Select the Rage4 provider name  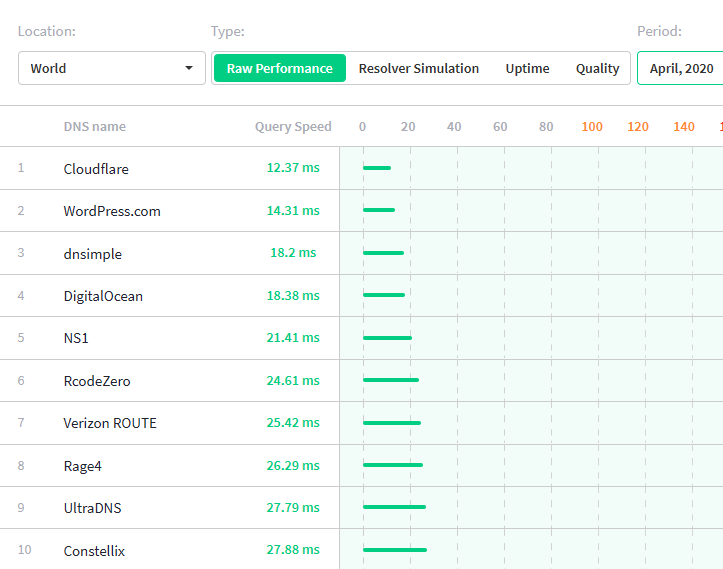[x=82, y=465]
